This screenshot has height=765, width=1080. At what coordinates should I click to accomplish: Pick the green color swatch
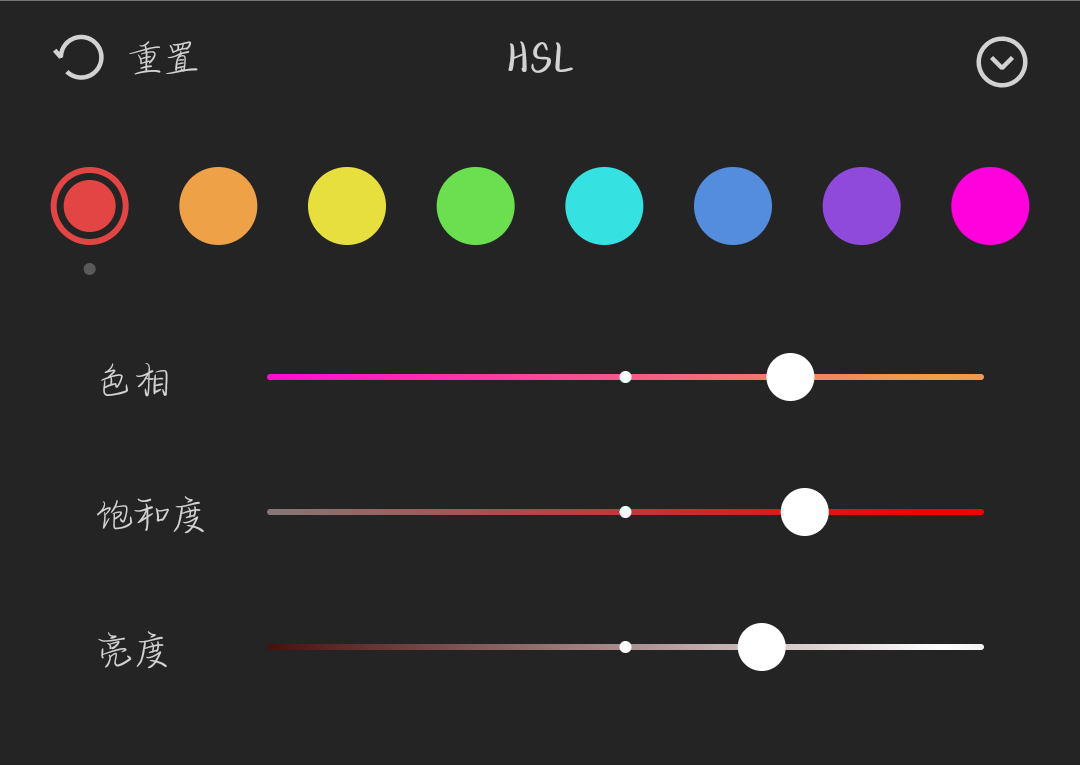coord(476,206)
